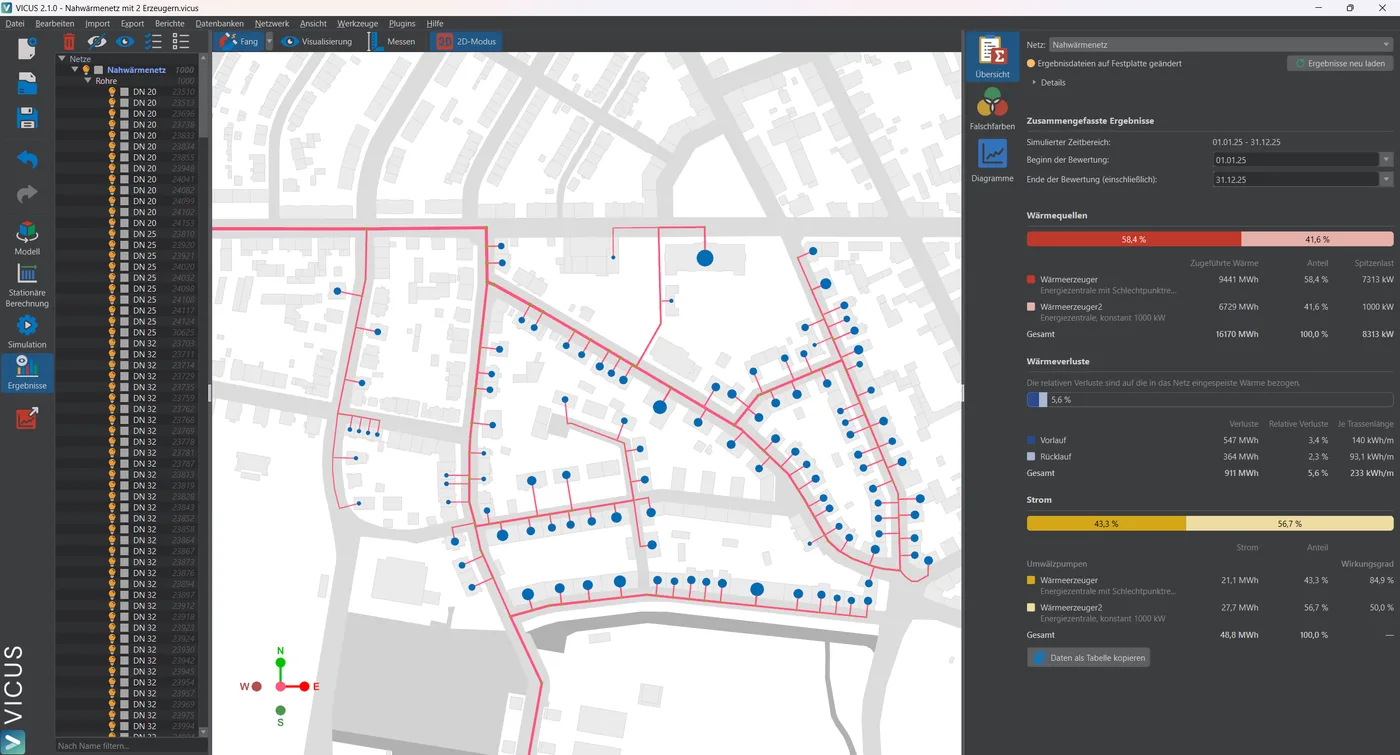The height and width of the screenshot is (755, 1400).
Task: Collapse the Rohre tree node
Action: (88, 81)
